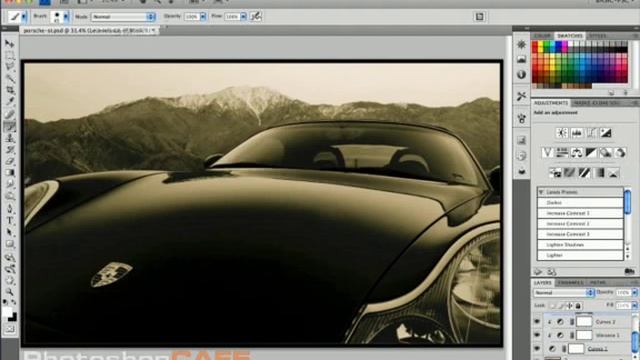Apply the Lighten Shadows preset
The width and height of the screenshot is (640, 360).
click(x=580, y=245)
